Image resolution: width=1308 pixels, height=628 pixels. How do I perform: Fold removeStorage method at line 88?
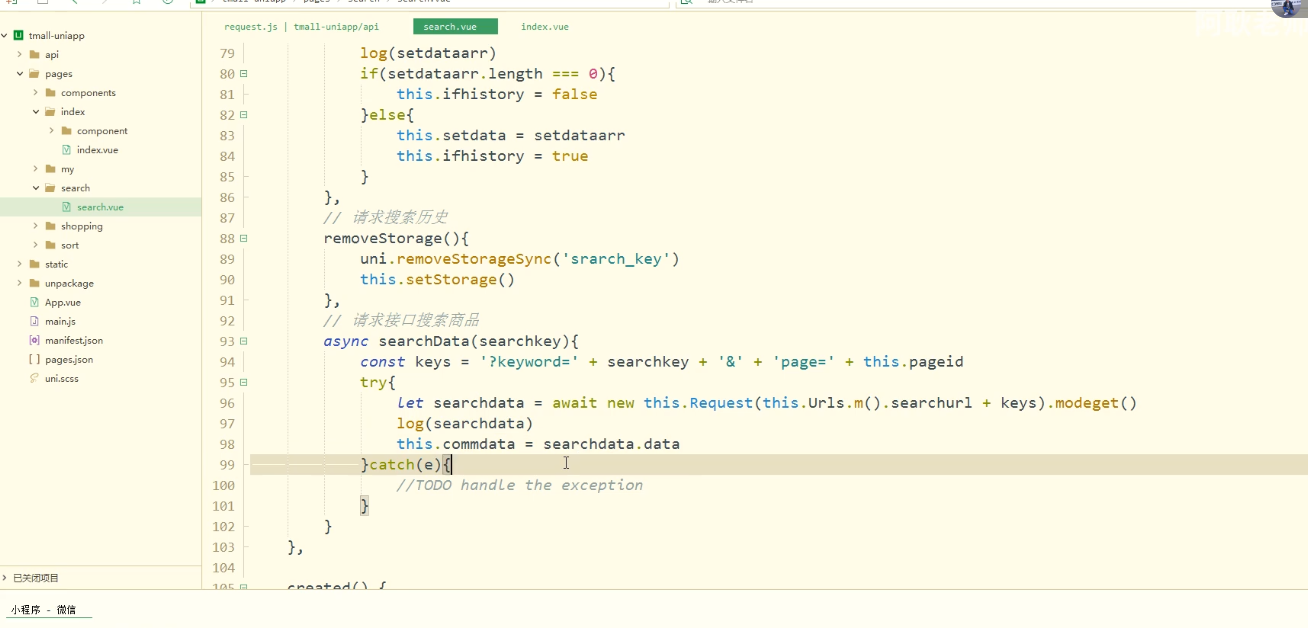coord(244,239)
